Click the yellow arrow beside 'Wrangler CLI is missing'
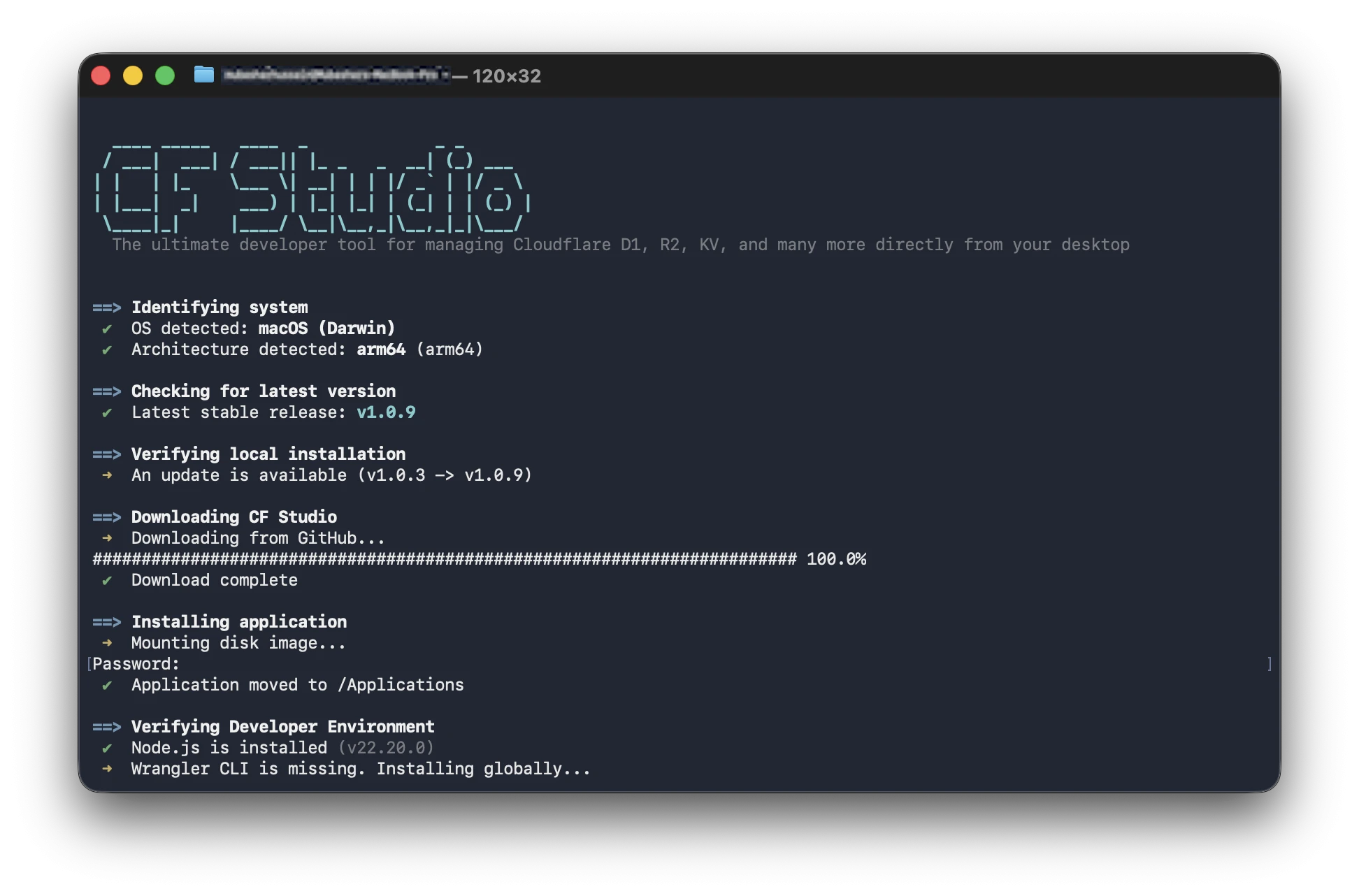The image size is (1359, 896). tap(107, 769)
